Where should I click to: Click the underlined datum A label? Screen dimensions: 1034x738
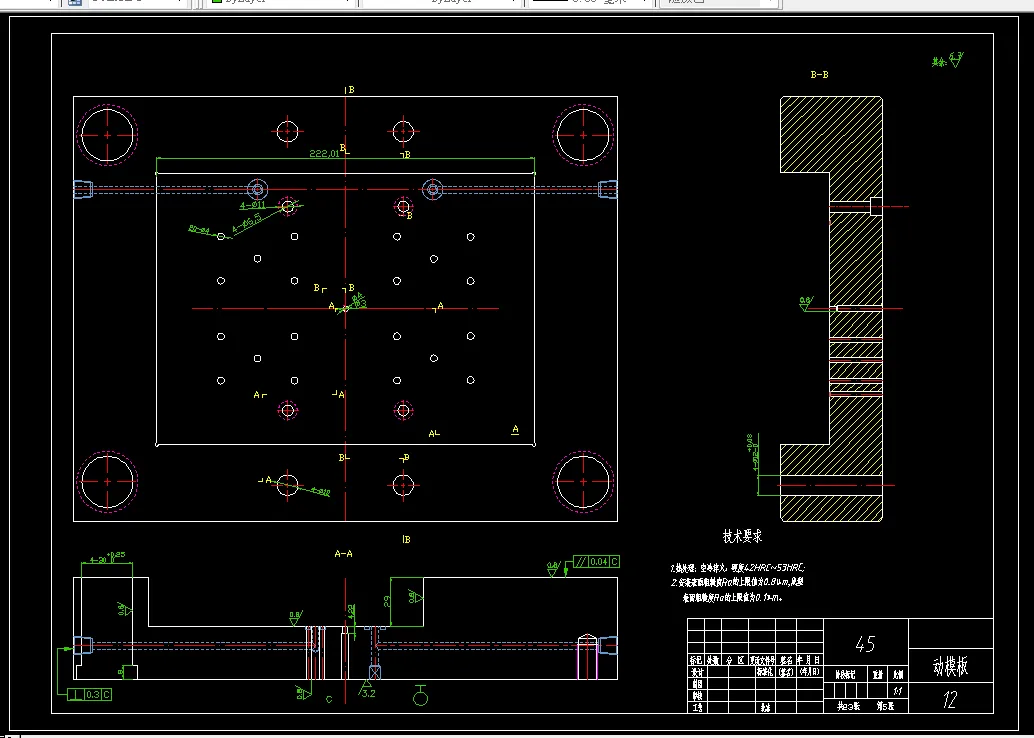click(x=515, y=430)
